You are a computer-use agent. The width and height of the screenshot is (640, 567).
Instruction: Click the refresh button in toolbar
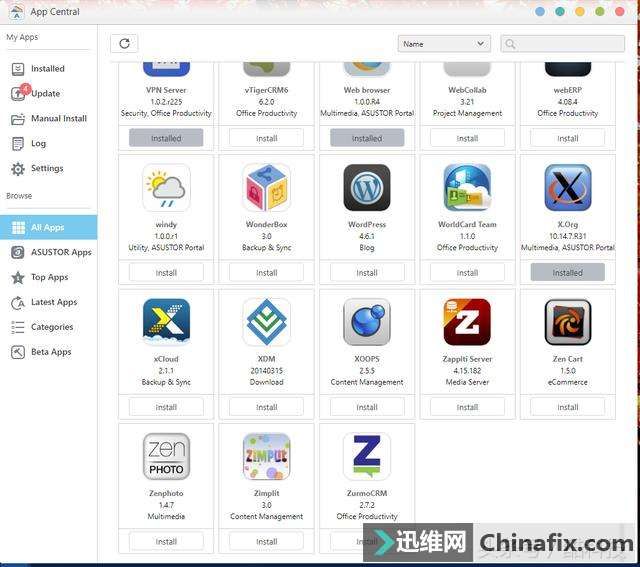124,43
